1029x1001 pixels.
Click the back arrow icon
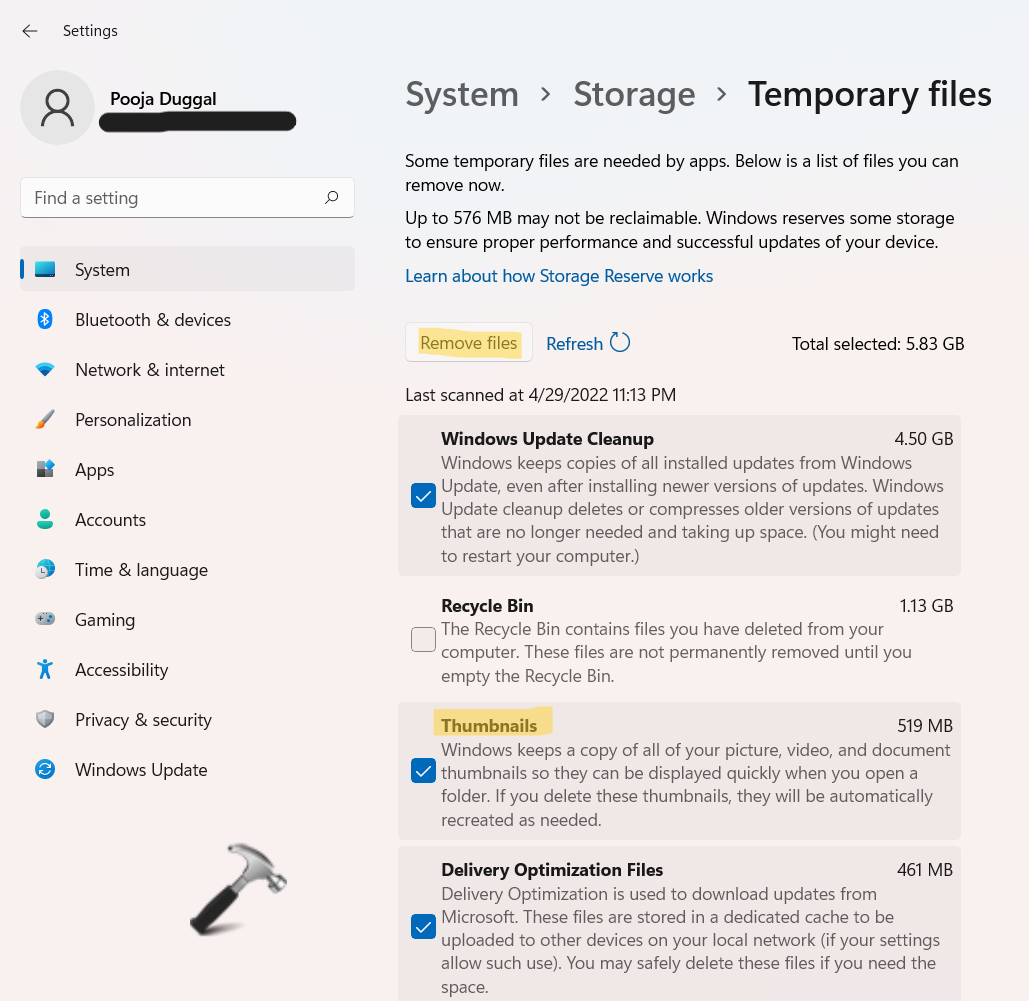click(x=30, y=31)
